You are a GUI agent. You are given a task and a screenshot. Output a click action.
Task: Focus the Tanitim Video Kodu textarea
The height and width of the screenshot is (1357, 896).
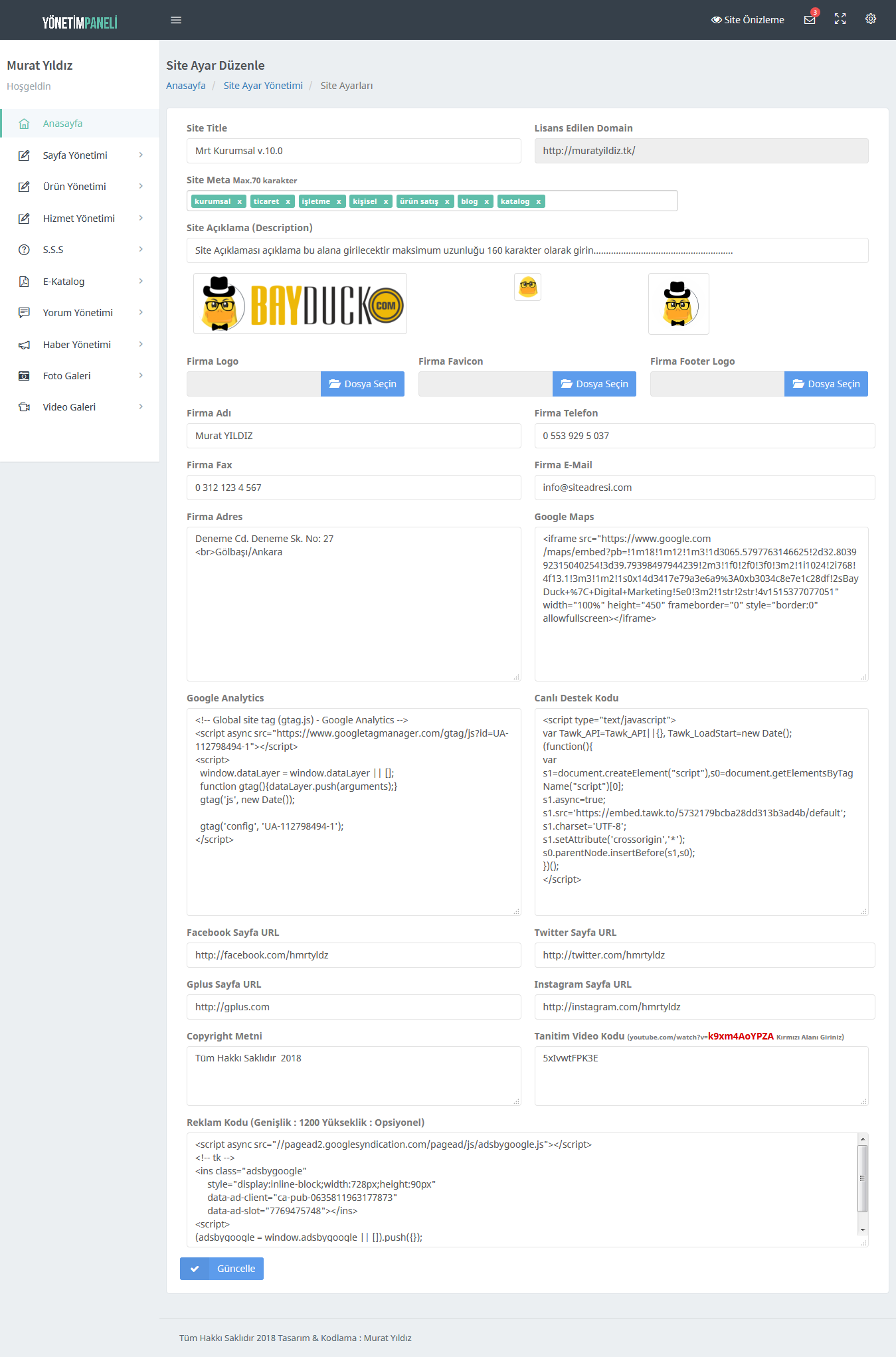pyautogui.click(x=701, y=1076)
